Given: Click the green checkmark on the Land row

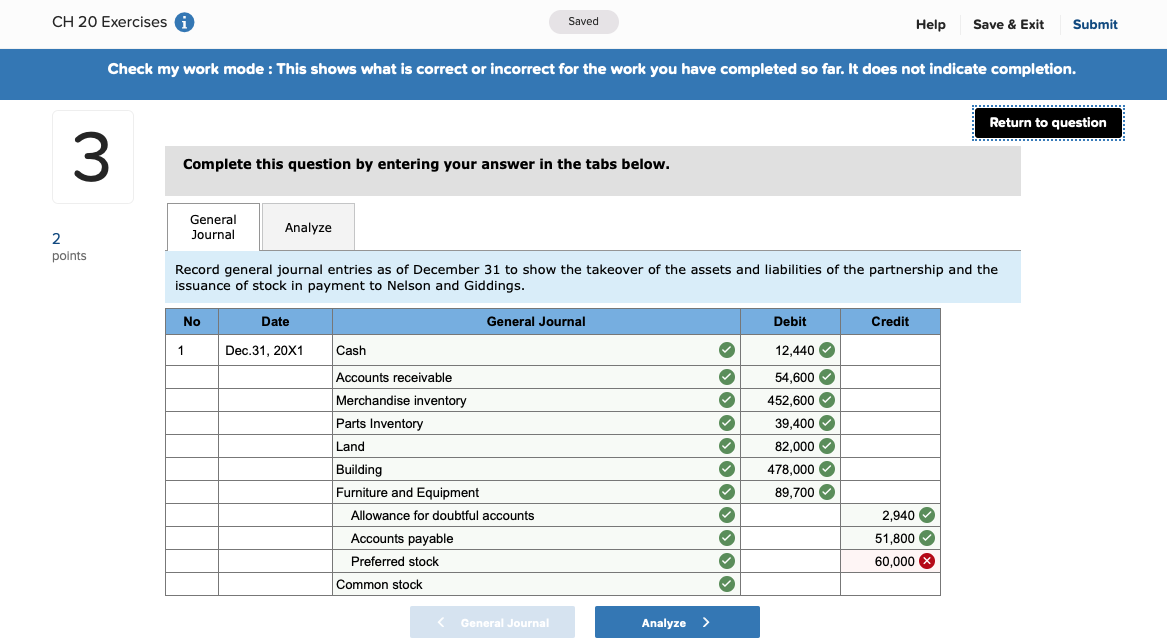Looking at the screenshot, I should pos(726,446).
